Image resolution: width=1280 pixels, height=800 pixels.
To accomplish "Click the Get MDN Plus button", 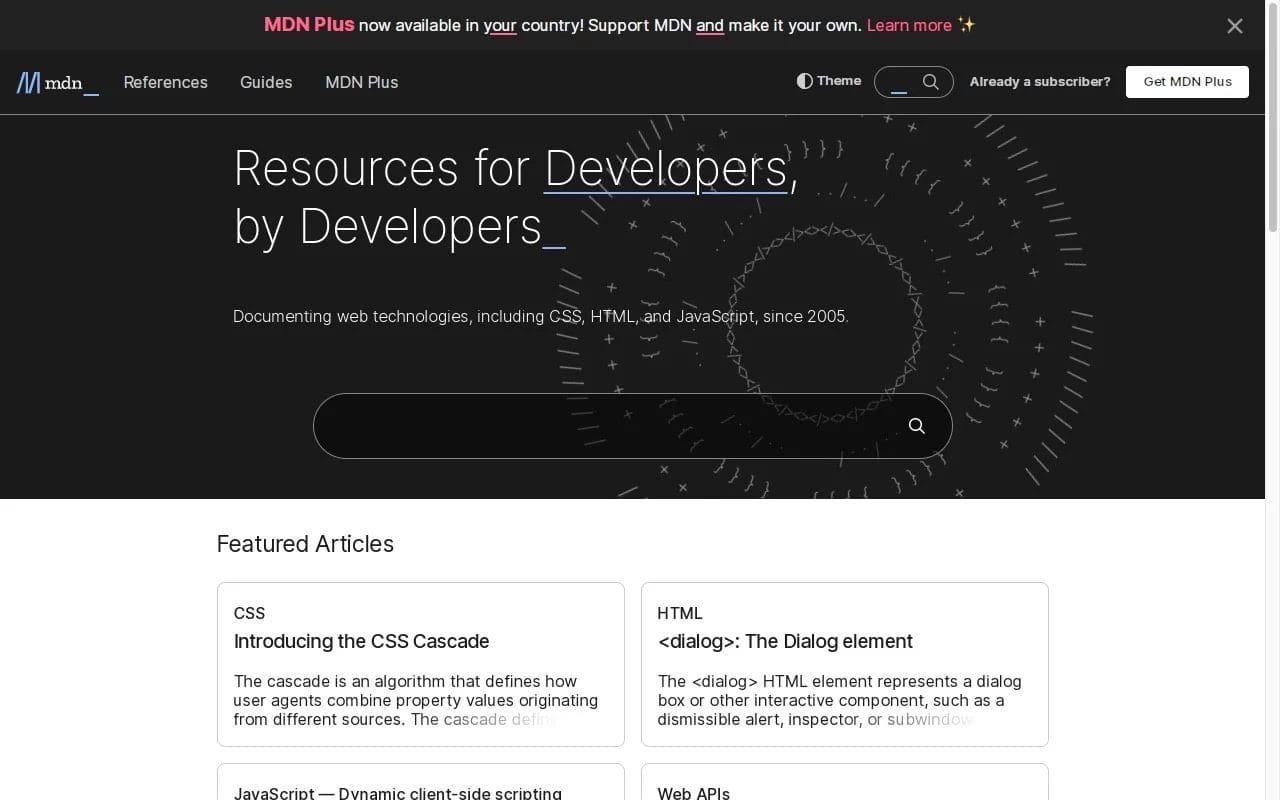I will [x=1187, y=82].
